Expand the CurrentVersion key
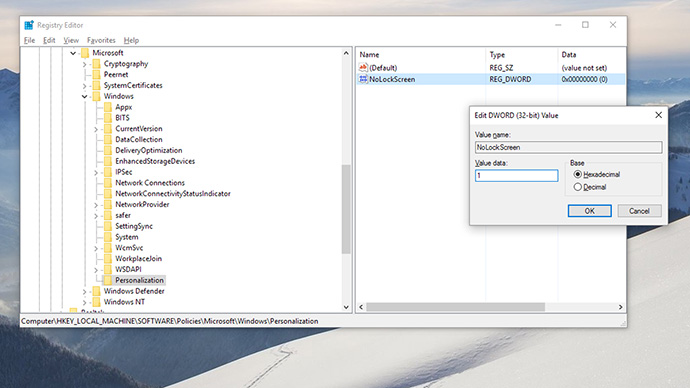This screenshot has height=388, width=690. click(96, 129)
